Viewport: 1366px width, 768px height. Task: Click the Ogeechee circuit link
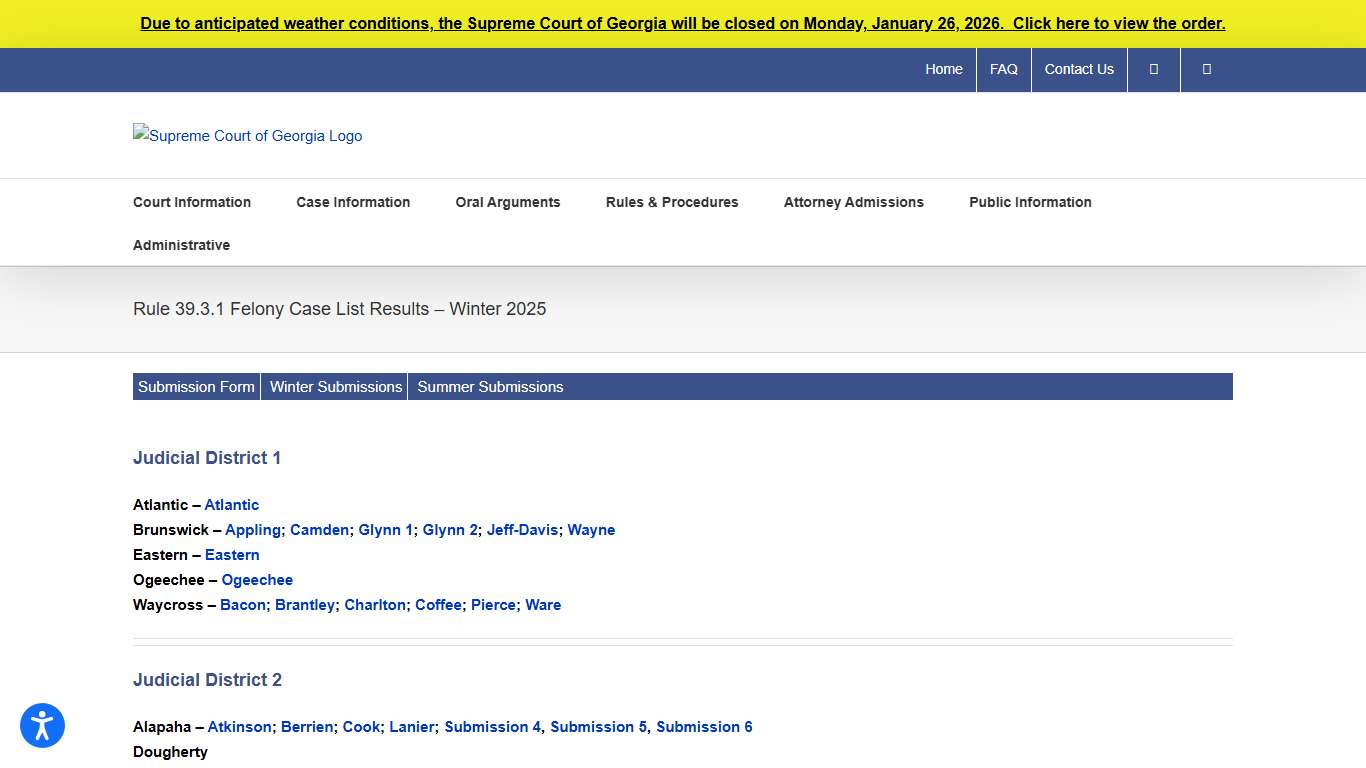pyautogui.click(x=257, y=579)
